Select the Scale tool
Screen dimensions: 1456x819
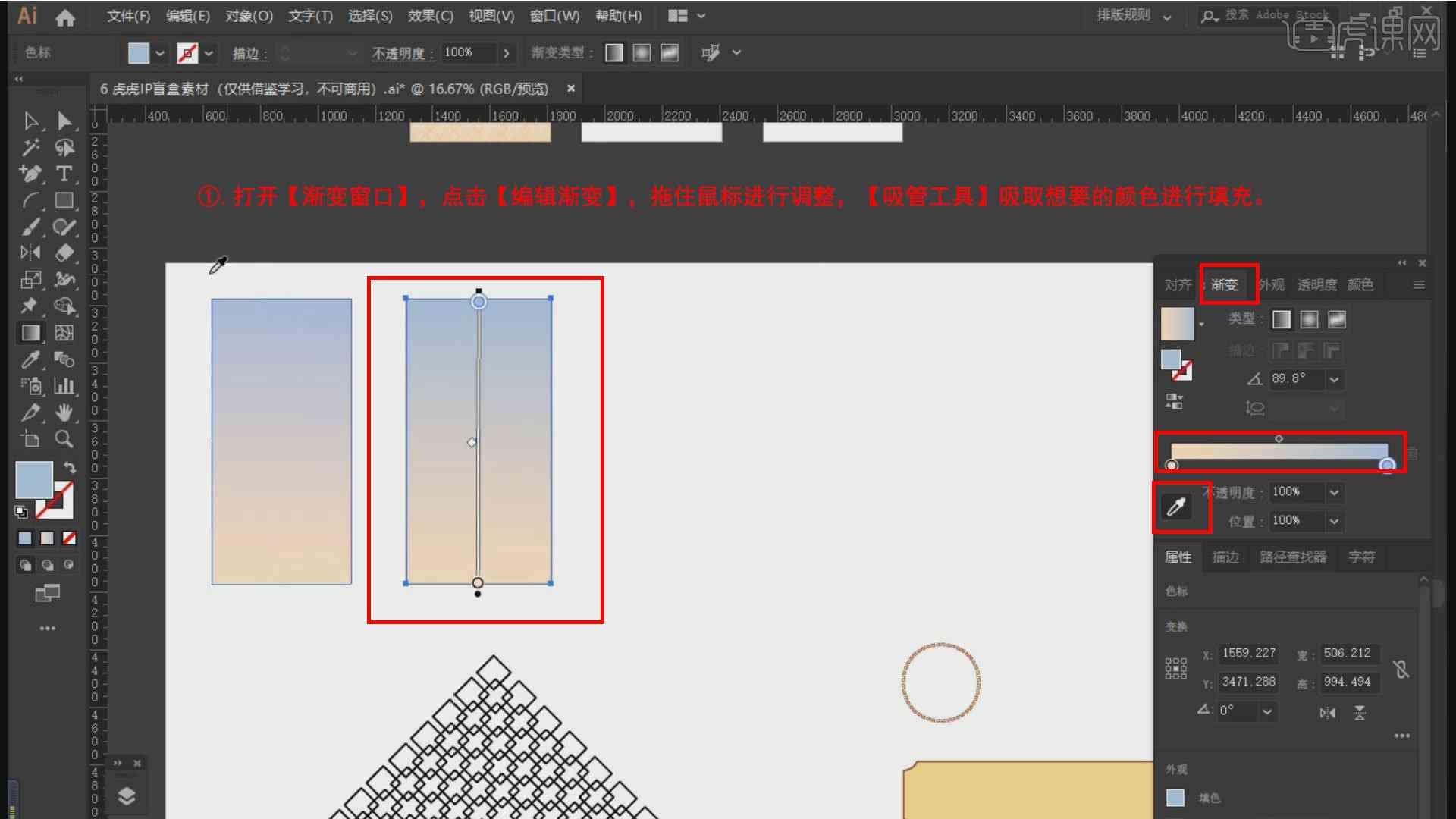click(31, 280)
